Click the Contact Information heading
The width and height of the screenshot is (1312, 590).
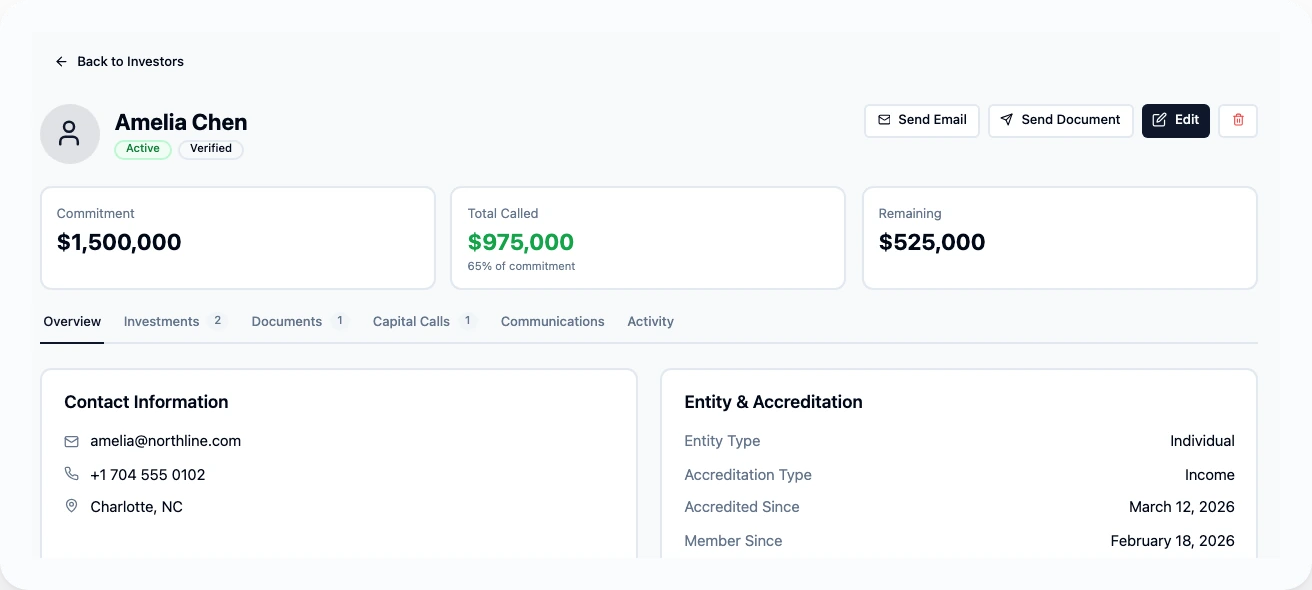(146, 402)
